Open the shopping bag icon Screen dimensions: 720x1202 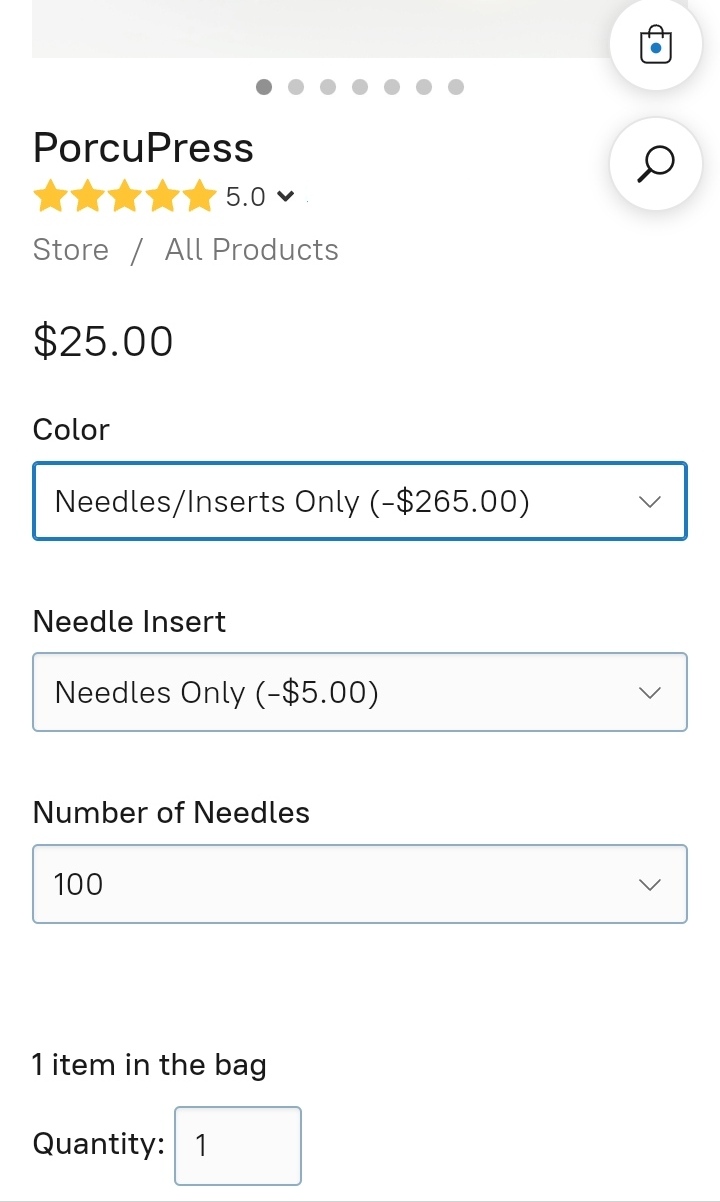[656, 45]
